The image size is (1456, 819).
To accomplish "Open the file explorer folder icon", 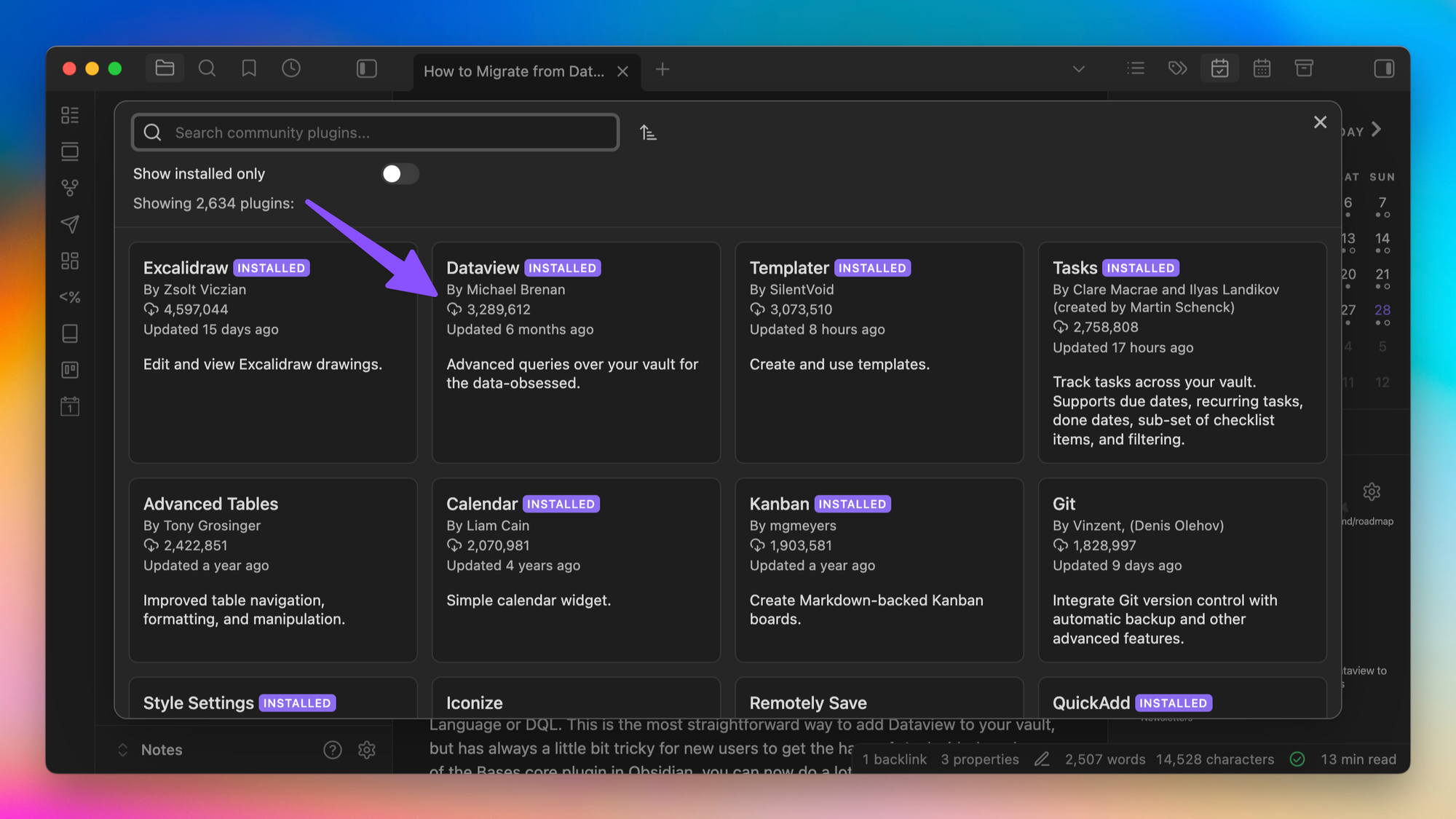I will pyautogui.click(x=165, y=68).
